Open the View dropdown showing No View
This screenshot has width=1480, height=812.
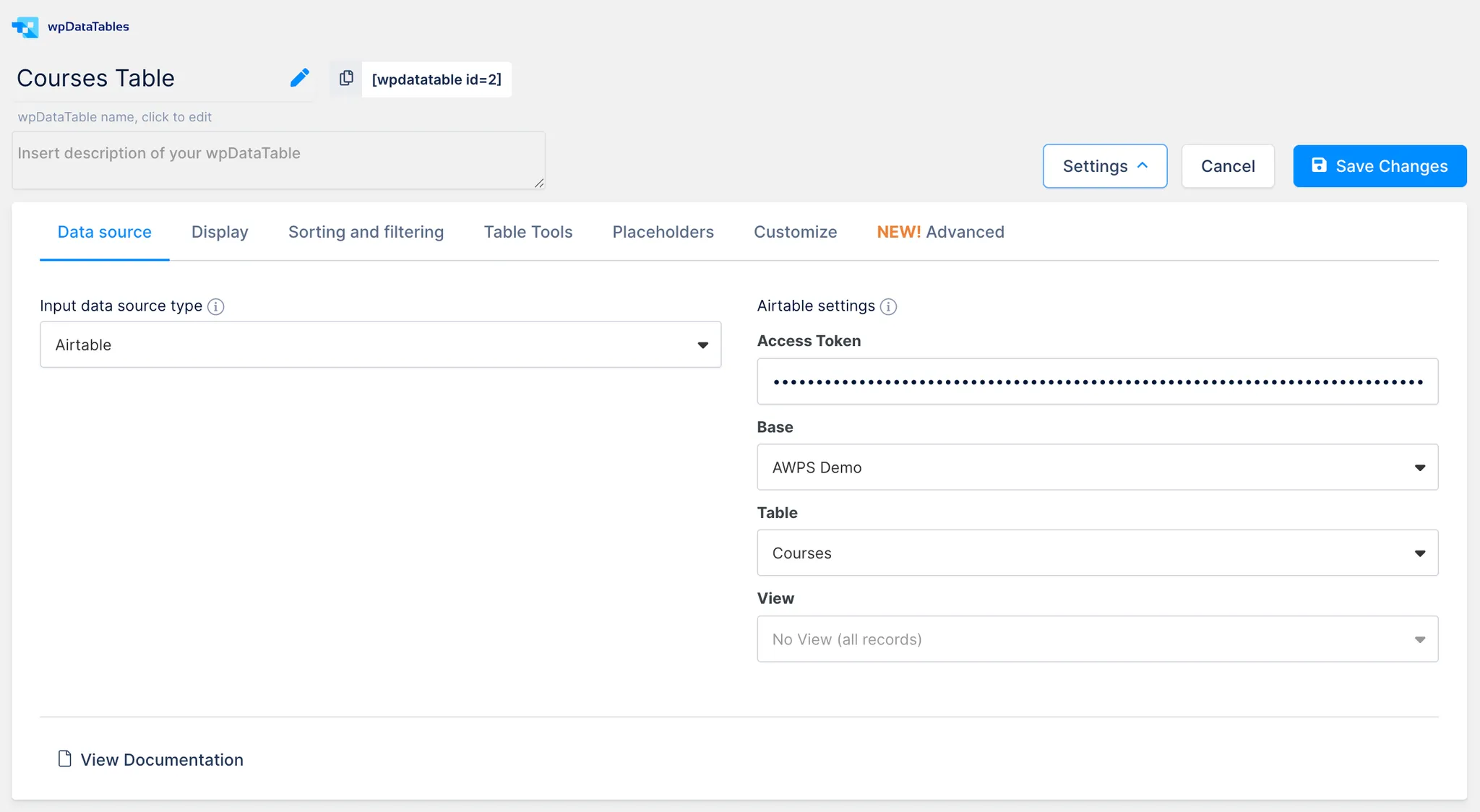[1097, 639]
